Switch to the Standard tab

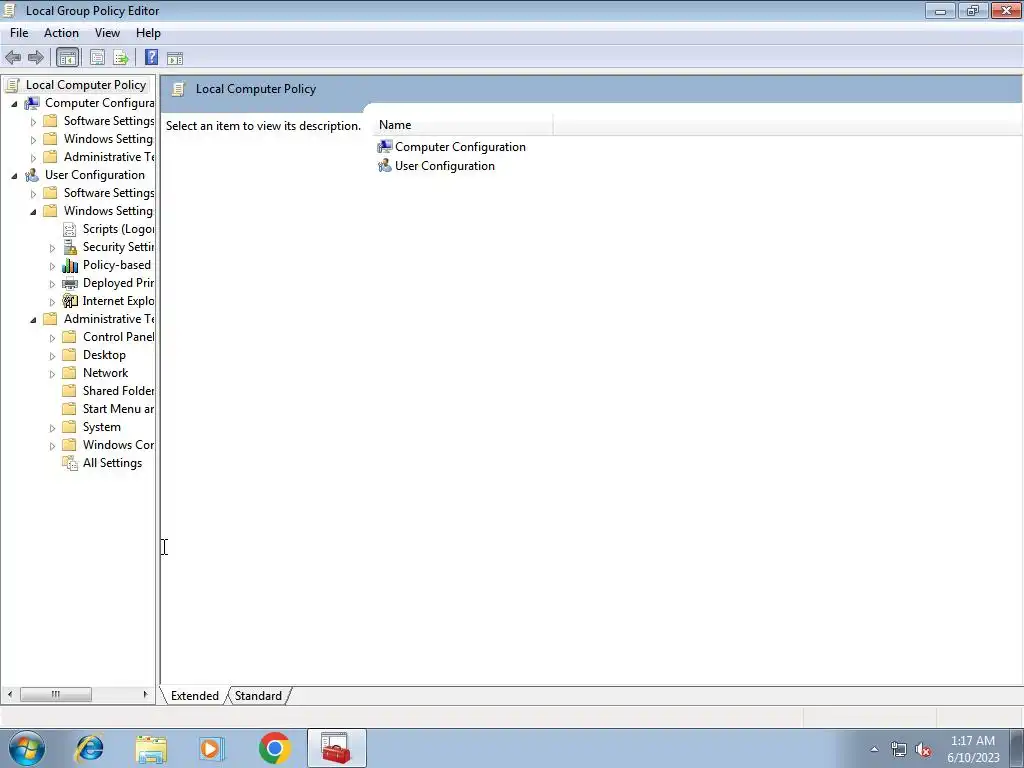click(258, 696)
